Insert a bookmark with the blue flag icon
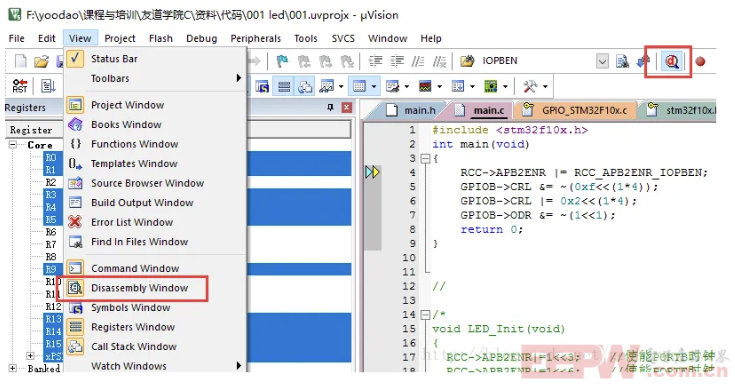The image size is (735, 385). 282,61
